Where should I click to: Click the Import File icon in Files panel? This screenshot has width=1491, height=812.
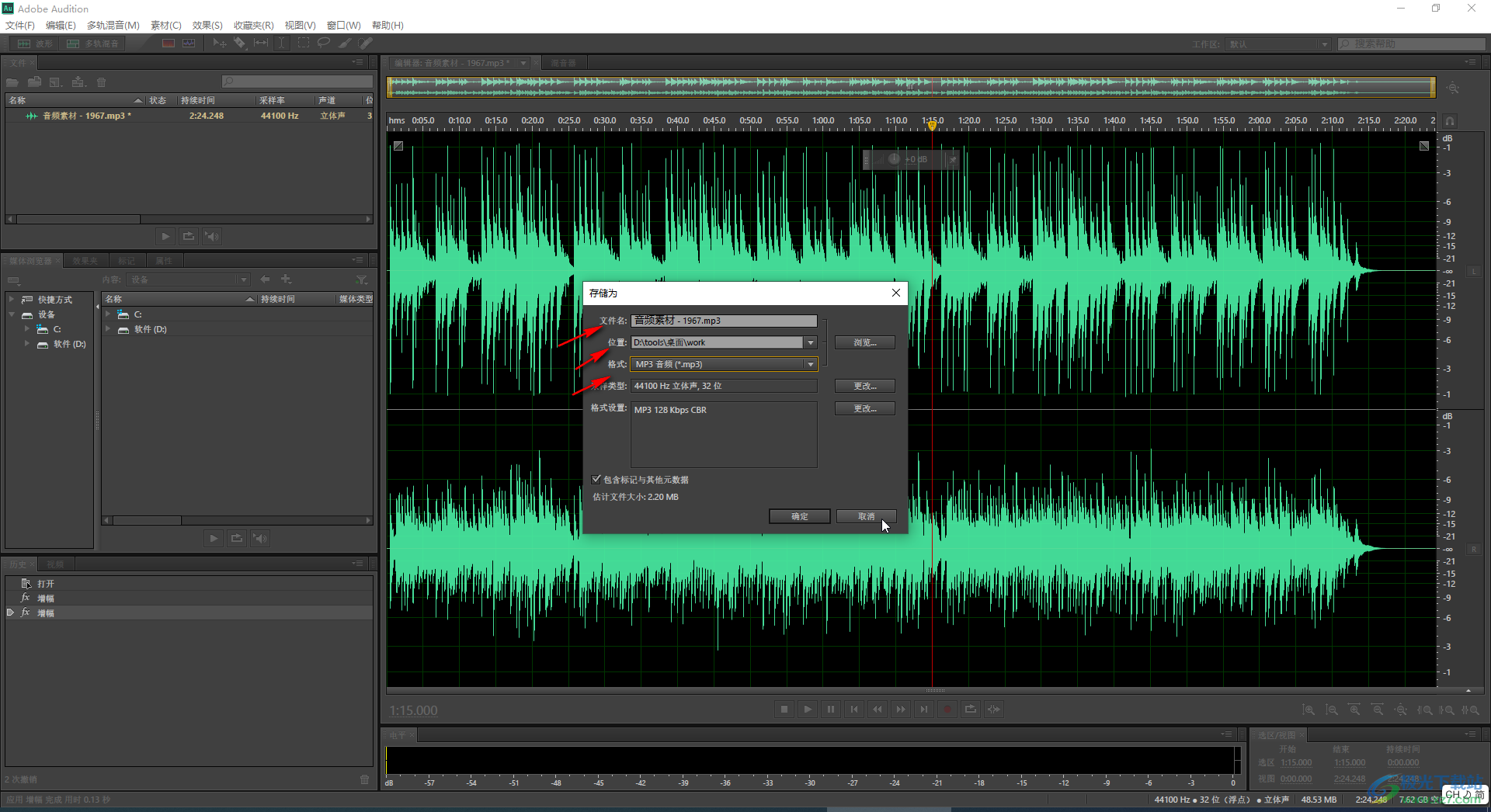[x=35, y=82]
